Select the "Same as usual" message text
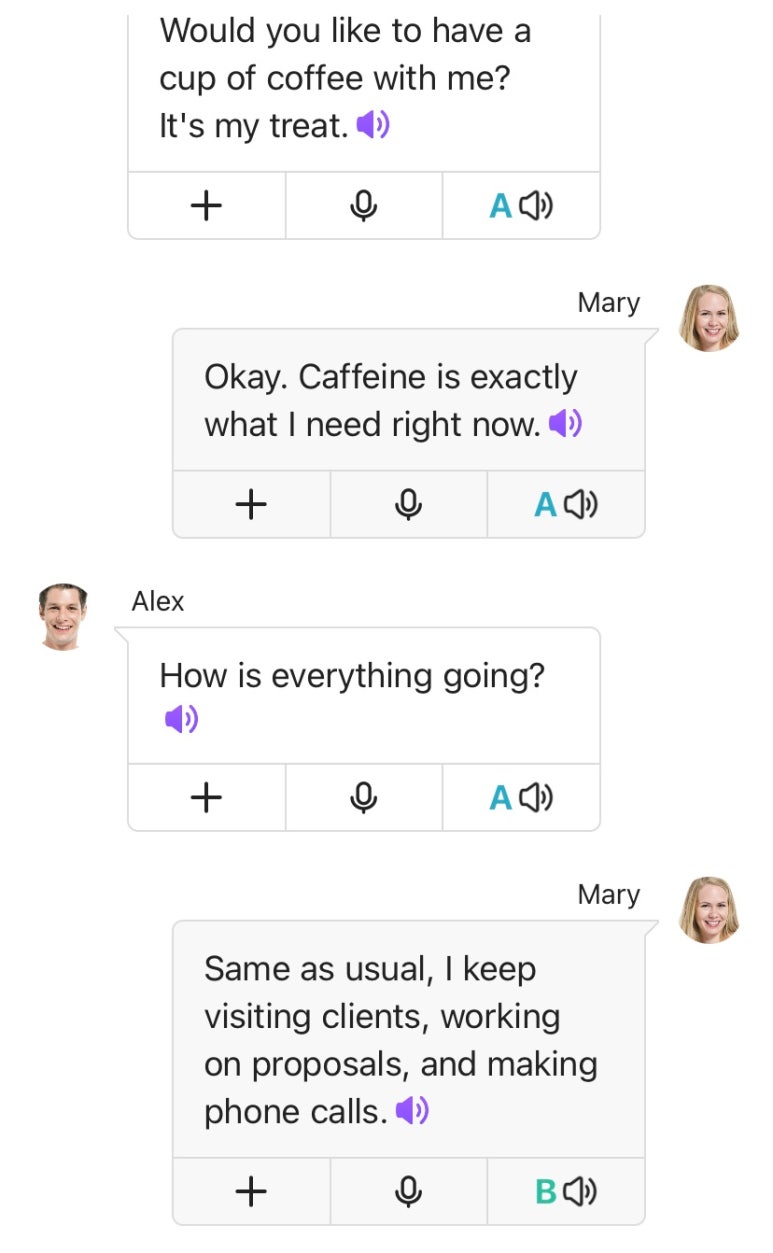 [x=400, y=1040]
